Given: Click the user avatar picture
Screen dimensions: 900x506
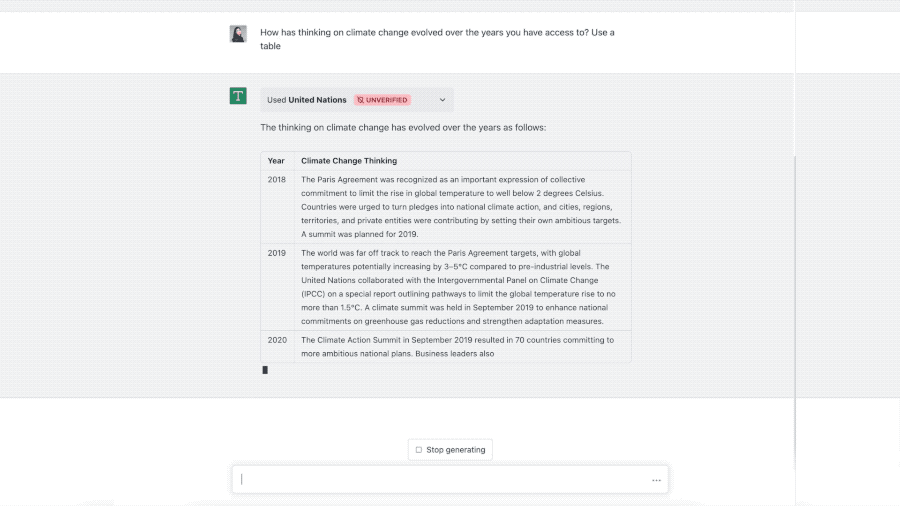Looking at the screenshot, I should coord(238,34).
